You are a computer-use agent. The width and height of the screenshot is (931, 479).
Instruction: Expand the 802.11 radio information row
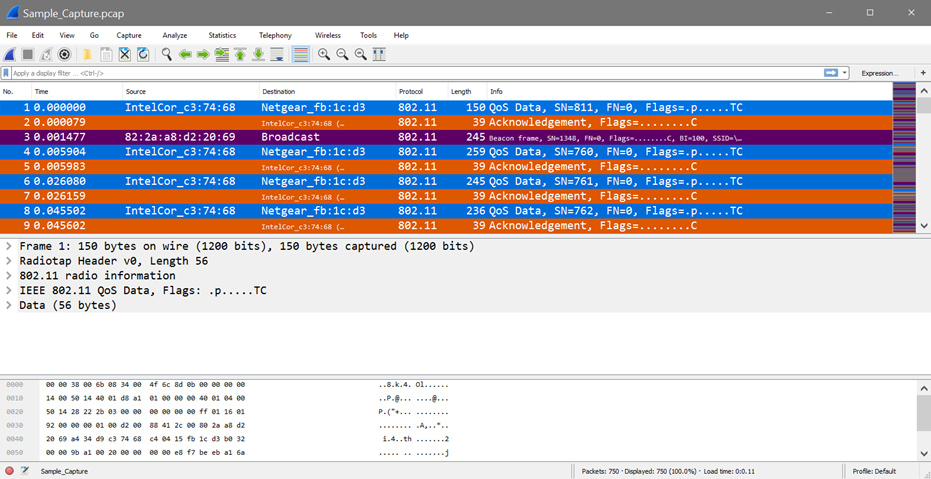click(x=8, y=276)
